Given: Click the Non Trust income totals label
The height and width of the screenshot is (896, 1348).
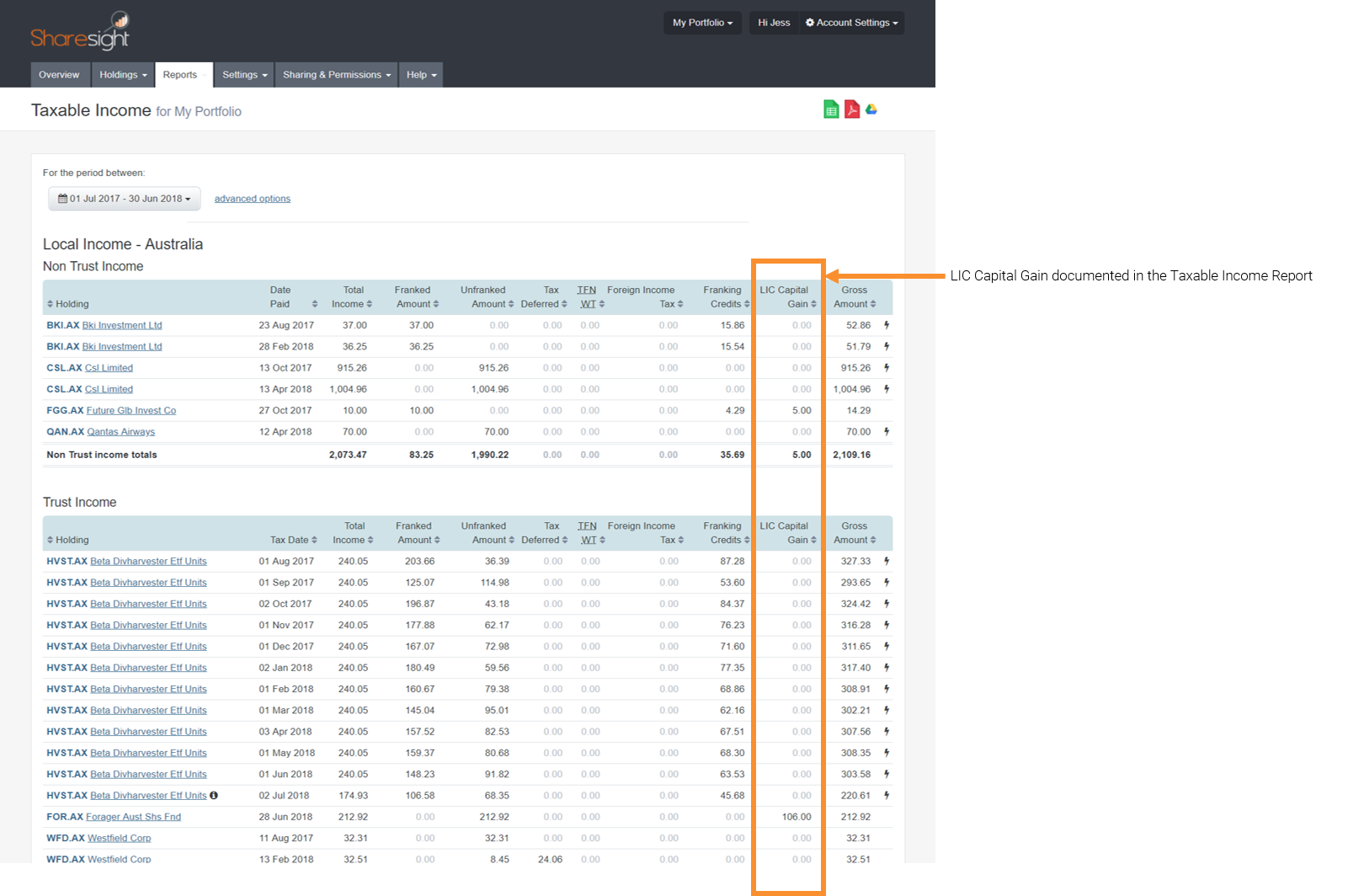Looking at the screenshot, I should (x=102, y=455).
